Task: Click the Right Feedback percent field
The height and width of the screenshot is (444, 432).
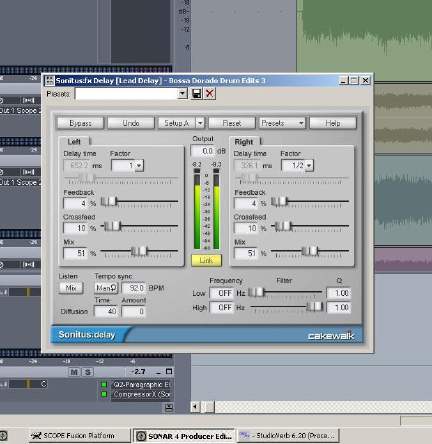Action: click(x=246, y=203)
